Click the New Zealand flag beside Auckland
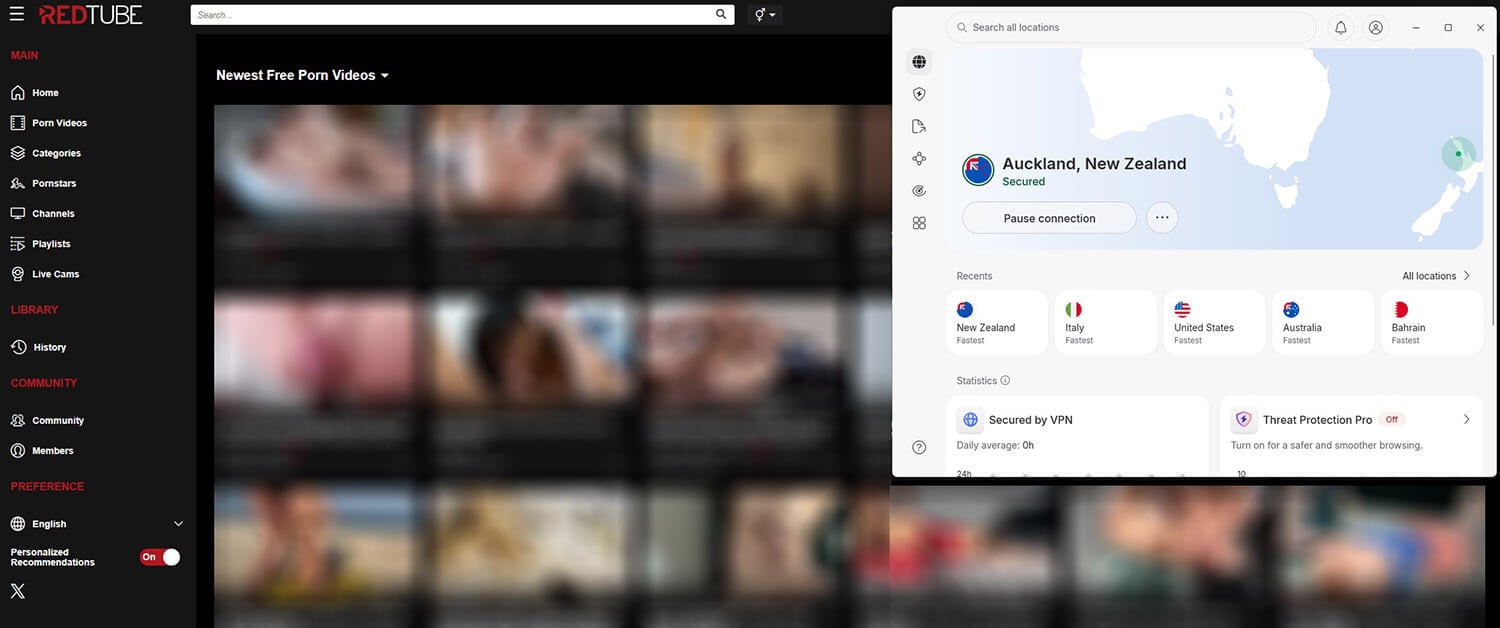This screenshot has width=1500, height=628. click(978, 170)
